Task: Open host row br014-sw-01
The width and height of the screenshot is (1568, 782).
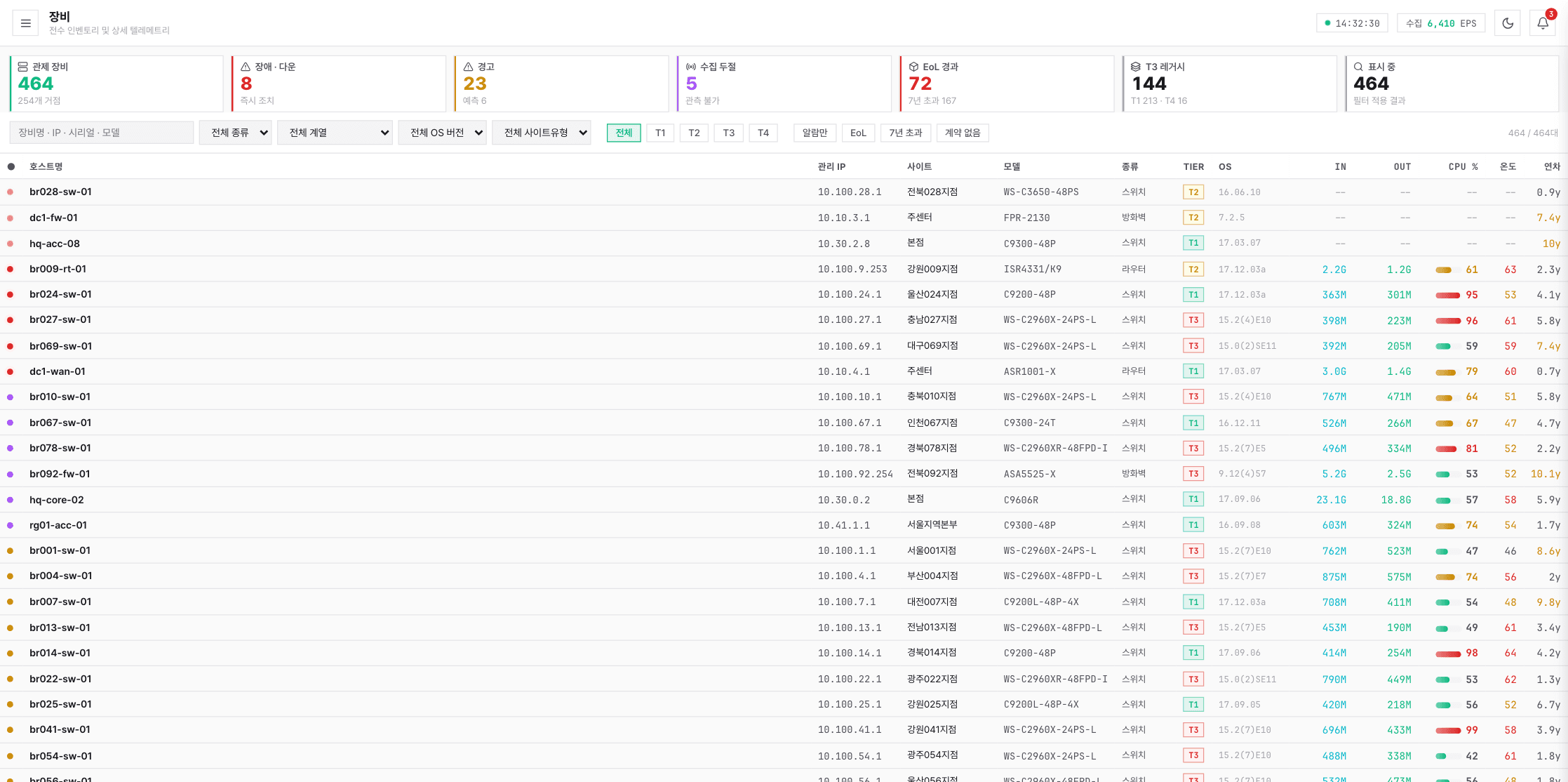Action: [x=784, y=653]
